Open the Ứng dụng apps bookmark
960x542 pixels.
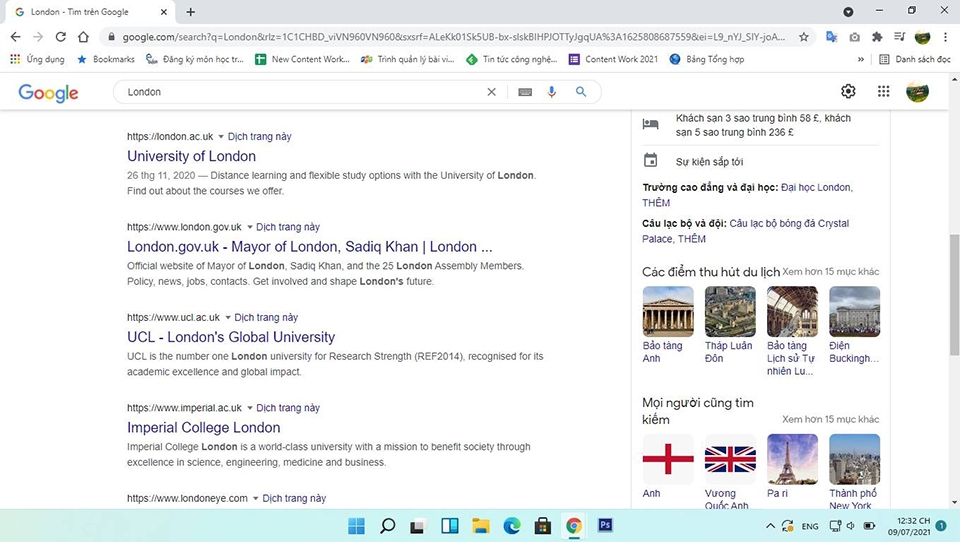(x=37, y=59)
